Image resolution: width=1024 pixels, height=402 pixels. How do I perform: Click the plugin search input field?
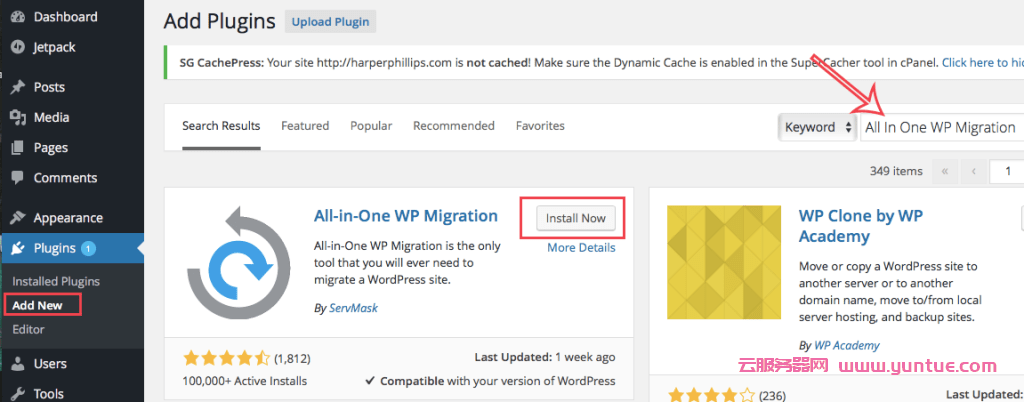[x=940, y=127]
